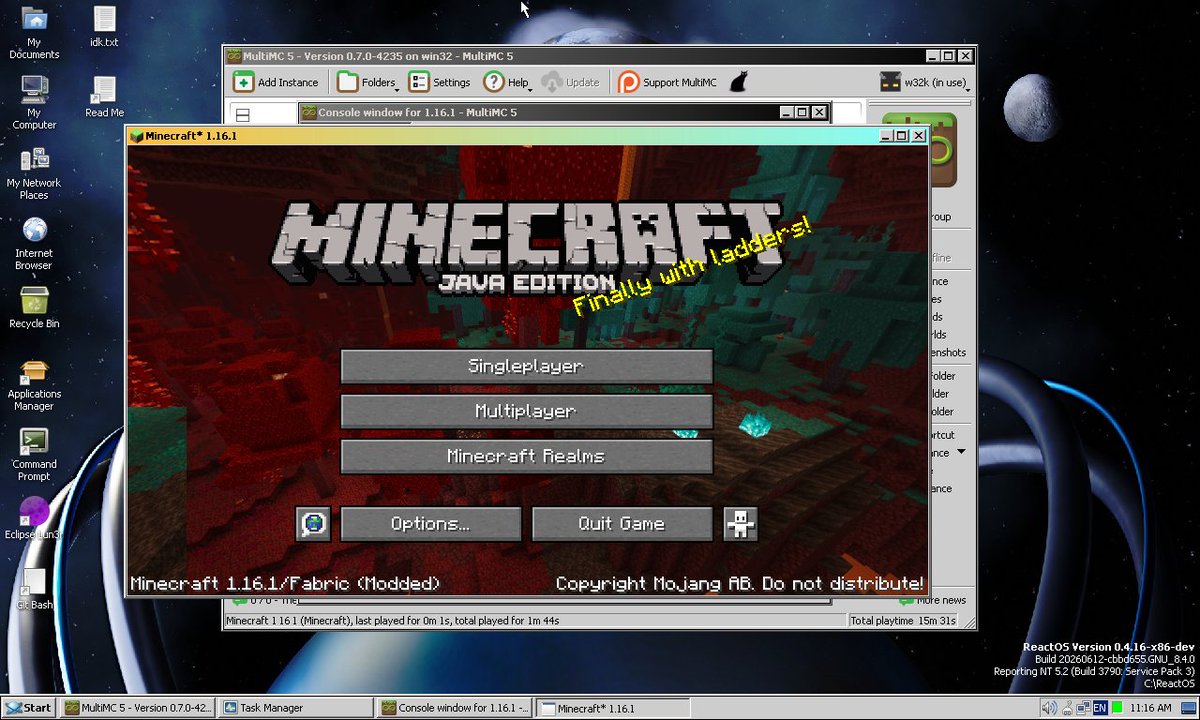The height and width of the screenshot is (720, 1200).
Task: Click Minecraft 1.16.1 taskbar button
Action: 615,708
